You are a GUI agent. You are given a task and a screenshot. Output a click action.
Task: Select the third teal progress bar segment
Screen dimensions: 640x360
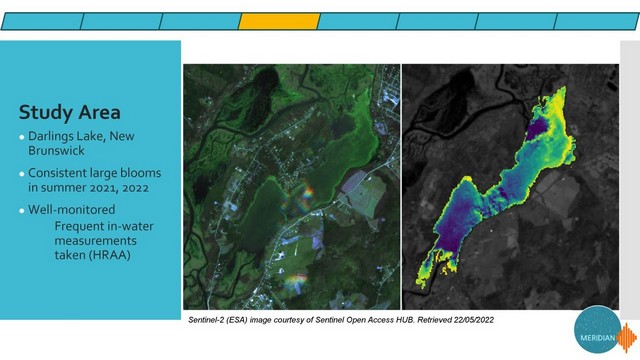click(200, 21)
